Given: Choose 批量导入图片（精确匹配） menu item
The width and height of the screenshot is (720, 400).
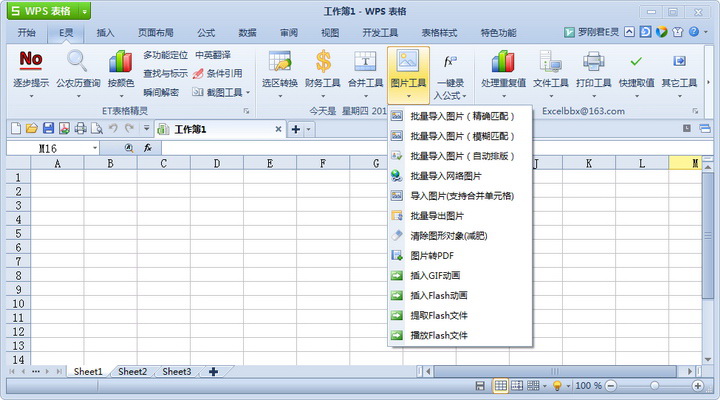Looking at the screenshot, I should click(460, 116).
